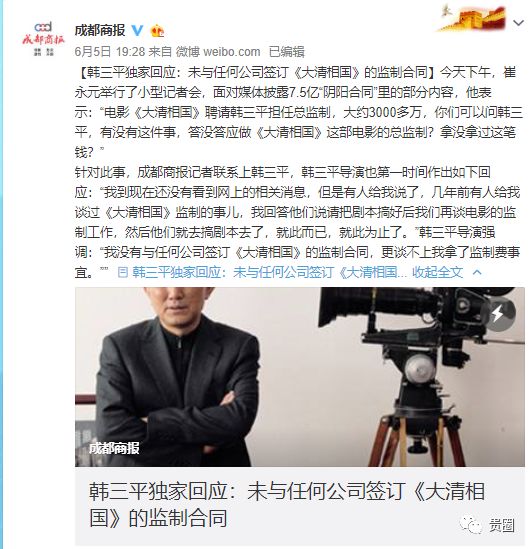This screenshot has width=531, height=549.
Task: Click the 微博 weibo.com source link
Action: pyautogui.click(x=218, y=52)
